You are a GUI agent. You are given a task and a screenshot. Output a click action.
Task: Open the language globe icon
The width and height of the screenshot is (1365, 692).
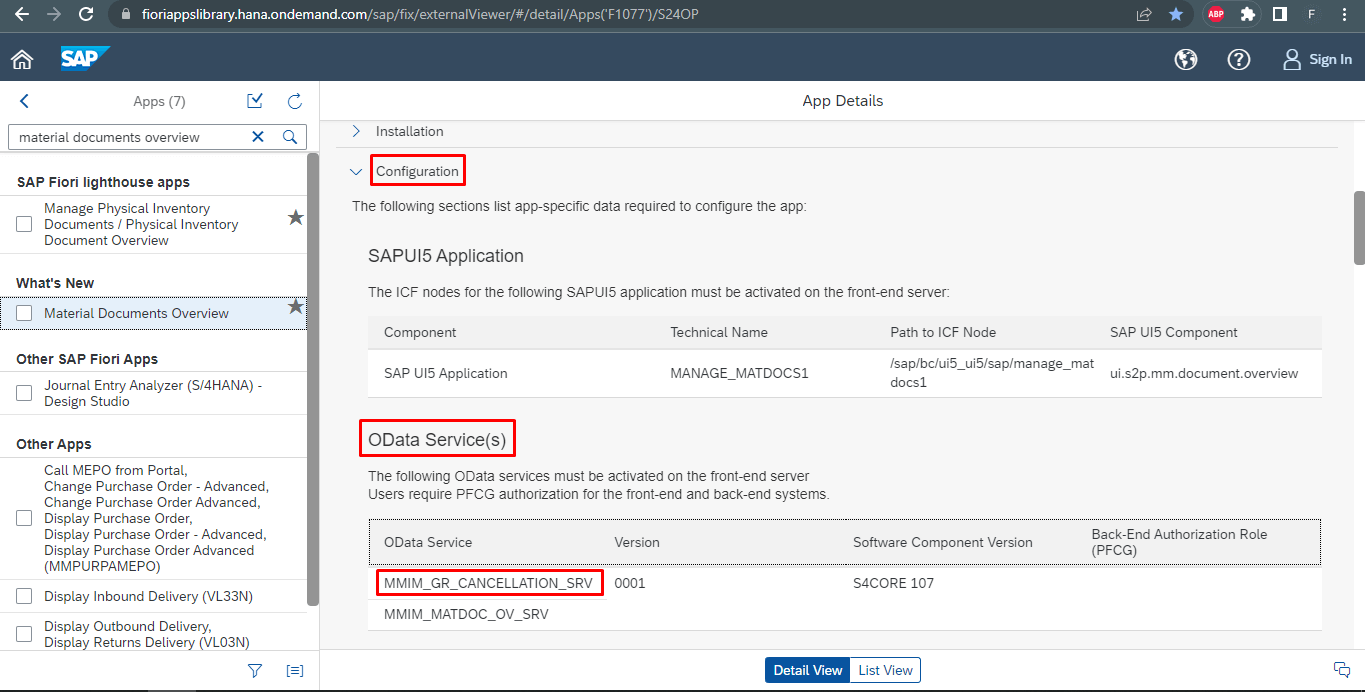1185,59
